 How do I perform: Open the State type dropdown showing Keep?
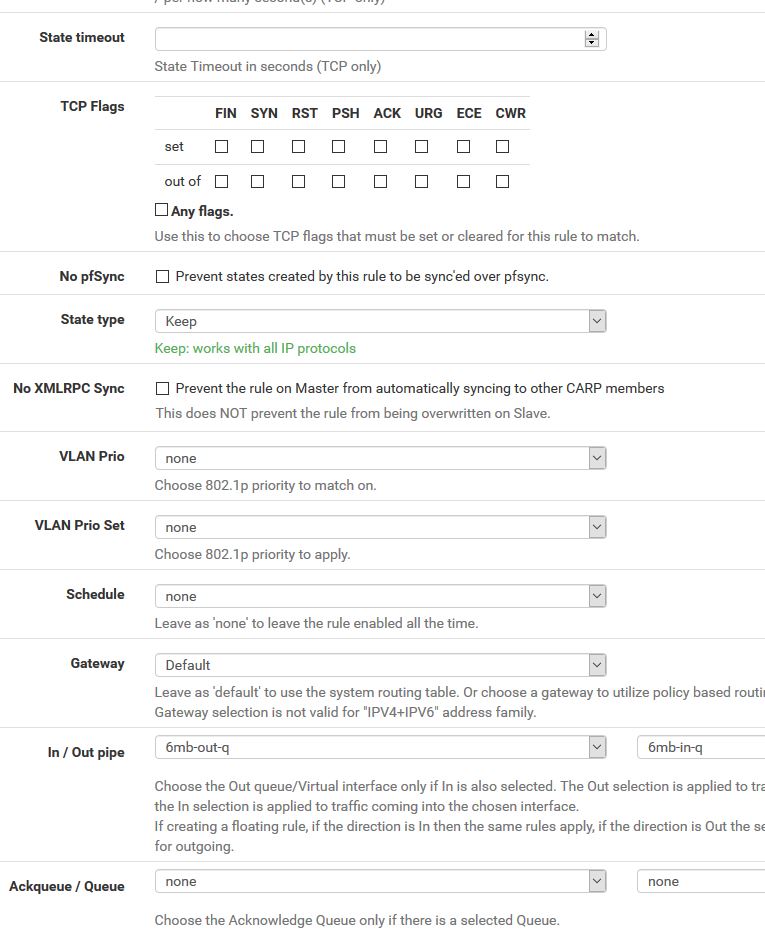pos(380,321)
